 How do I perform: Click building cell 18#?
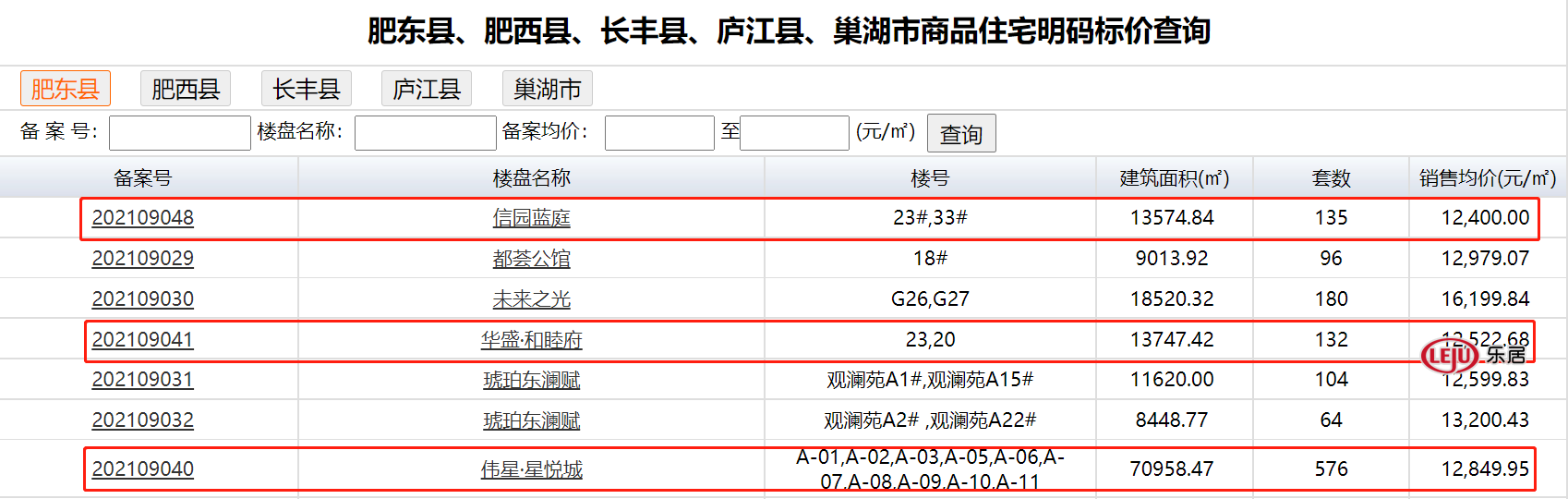coord(930,259)
